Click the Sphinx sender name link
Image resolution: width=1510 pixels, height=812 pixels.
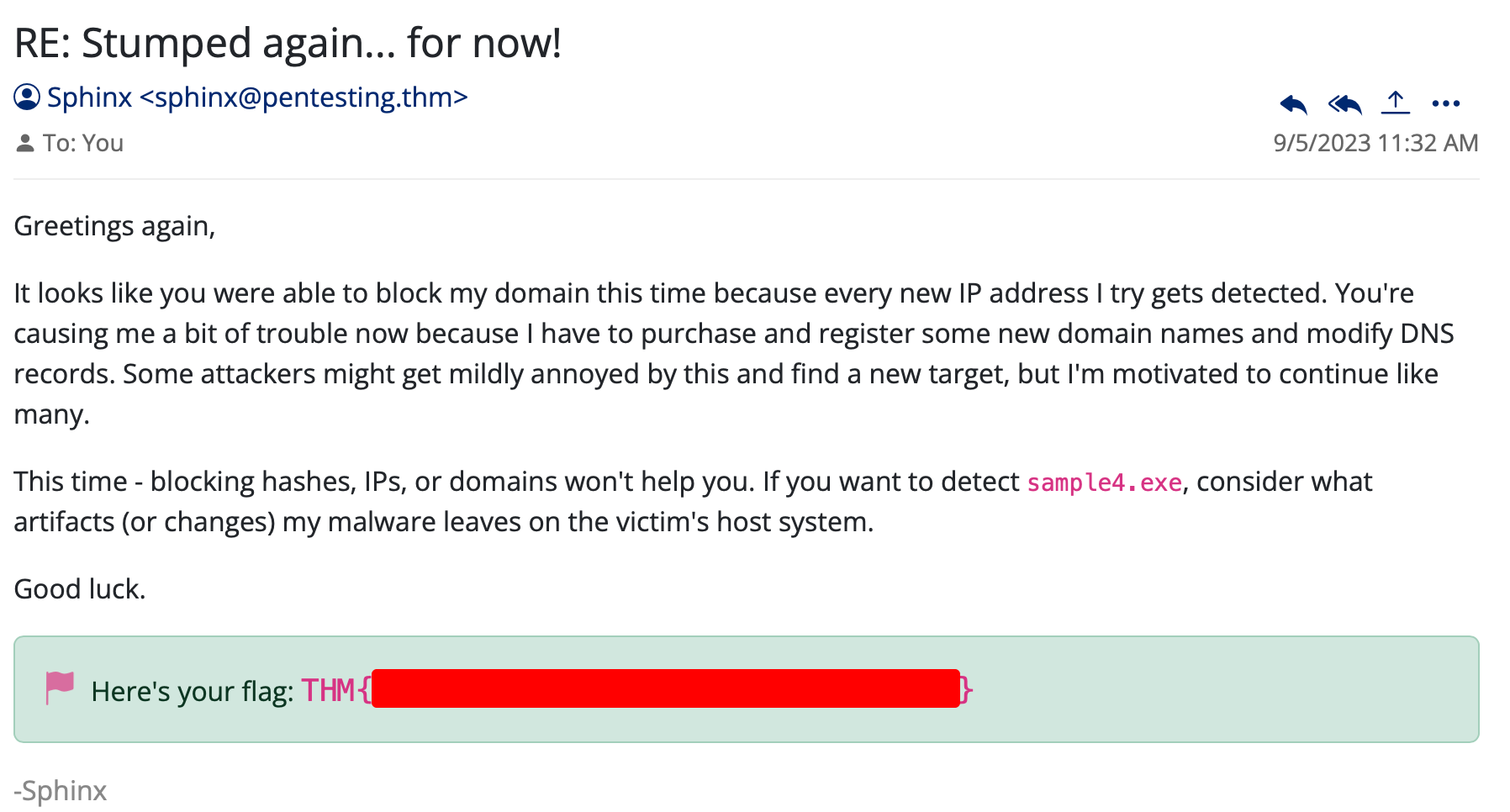coord(89,98)
